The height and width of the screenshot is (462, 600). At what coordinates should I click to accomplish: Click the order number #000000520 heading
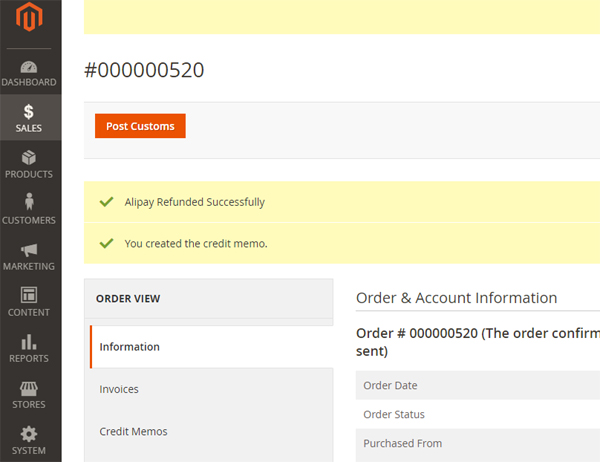pyautogui.click(x=144, y=70)
